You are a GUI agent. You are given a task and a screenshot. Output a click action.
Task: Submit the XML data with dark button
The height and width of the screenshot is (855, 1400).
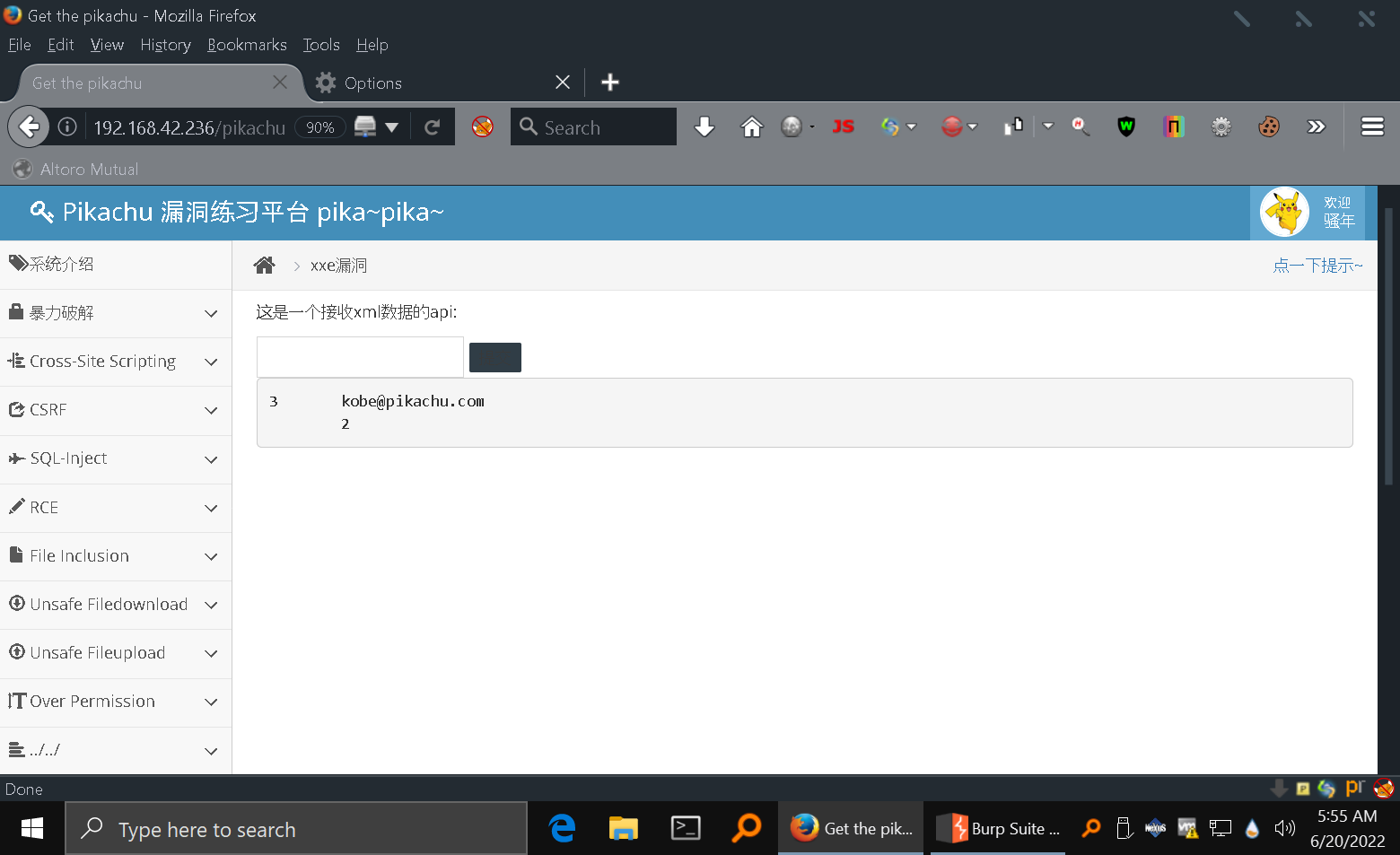coord(495,357)
